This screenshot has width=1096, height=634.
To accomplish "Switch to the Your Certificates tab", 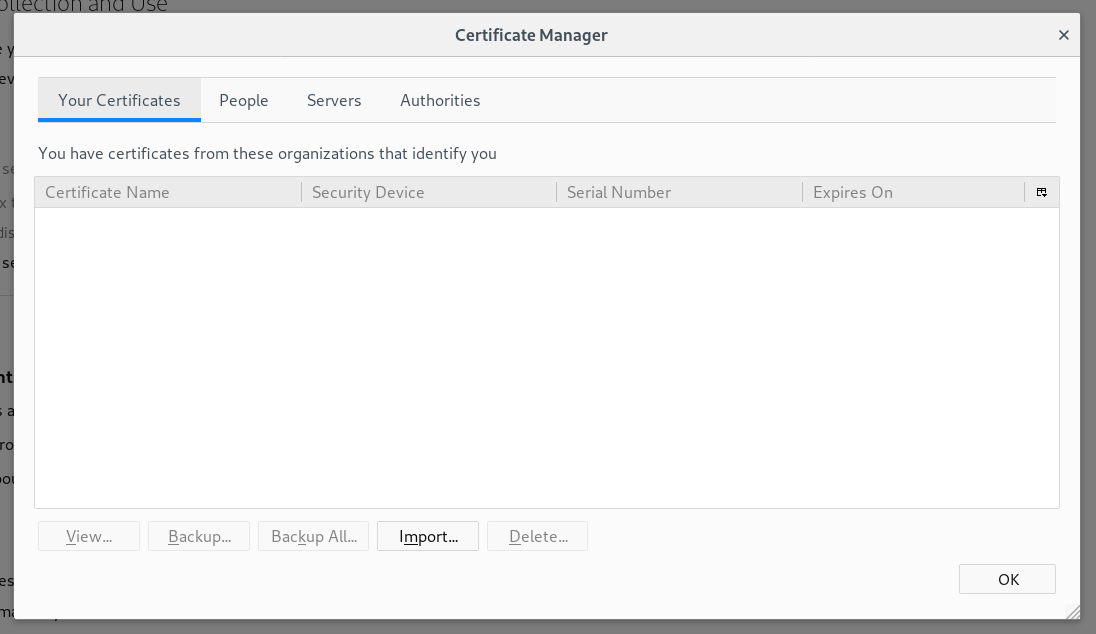I will pyautogui.click(x=119, y=100).
